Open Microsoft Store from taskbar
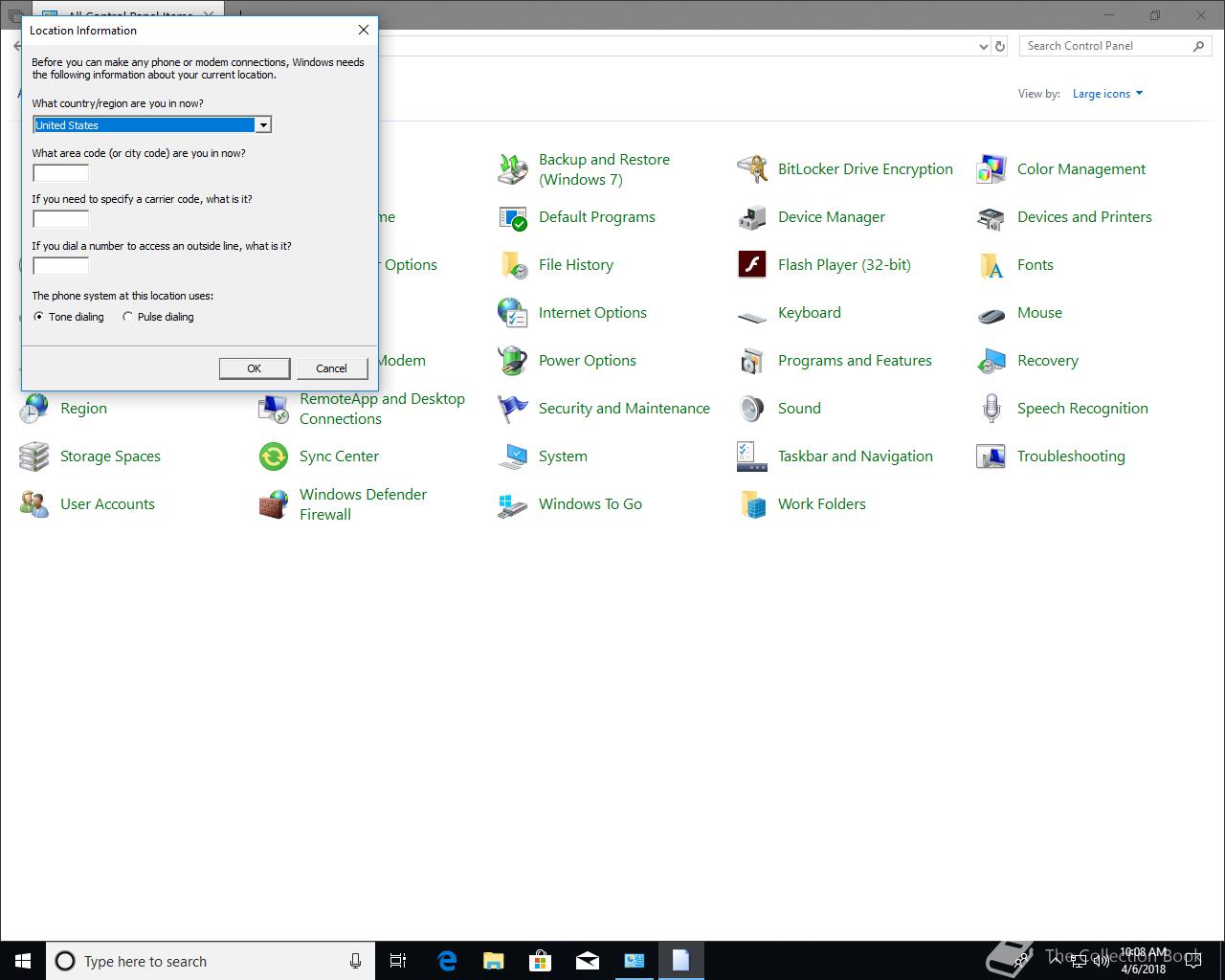 (541, 961)
